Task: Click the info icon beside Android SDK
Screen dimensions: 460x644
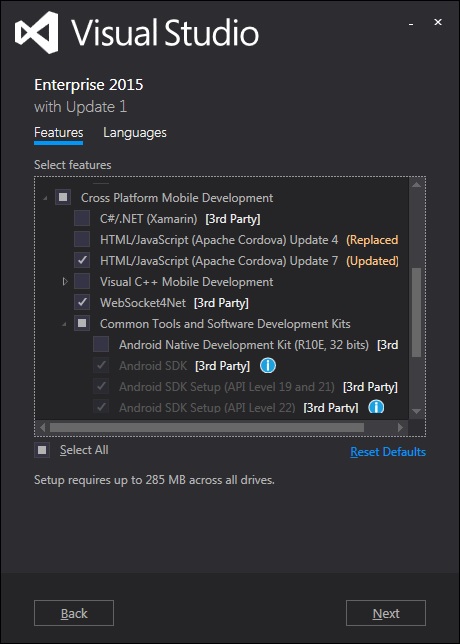Action: [x=268, y=366]
